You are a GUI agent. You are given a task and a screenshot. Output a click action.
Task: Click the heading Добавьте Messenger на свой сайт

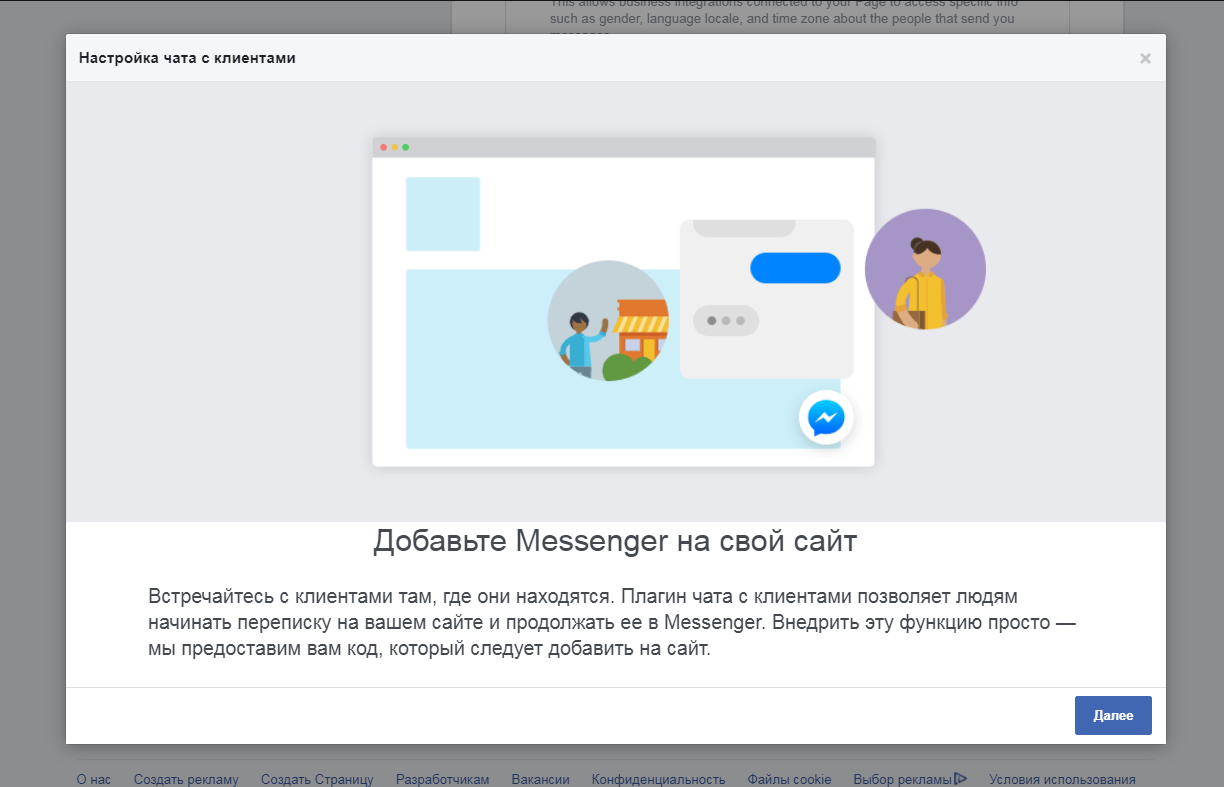(x=615, y=542)
